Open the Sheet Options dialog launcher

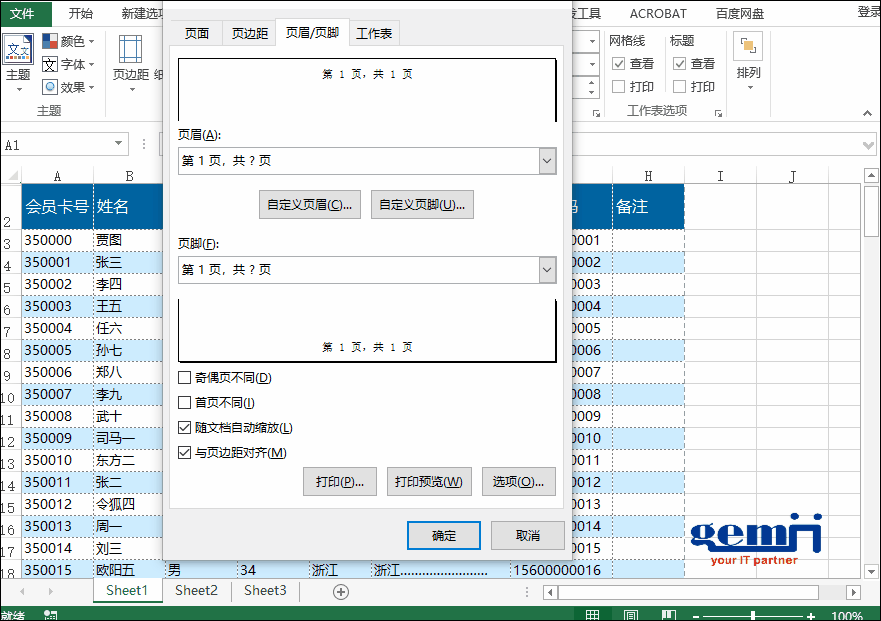point(719,113)
